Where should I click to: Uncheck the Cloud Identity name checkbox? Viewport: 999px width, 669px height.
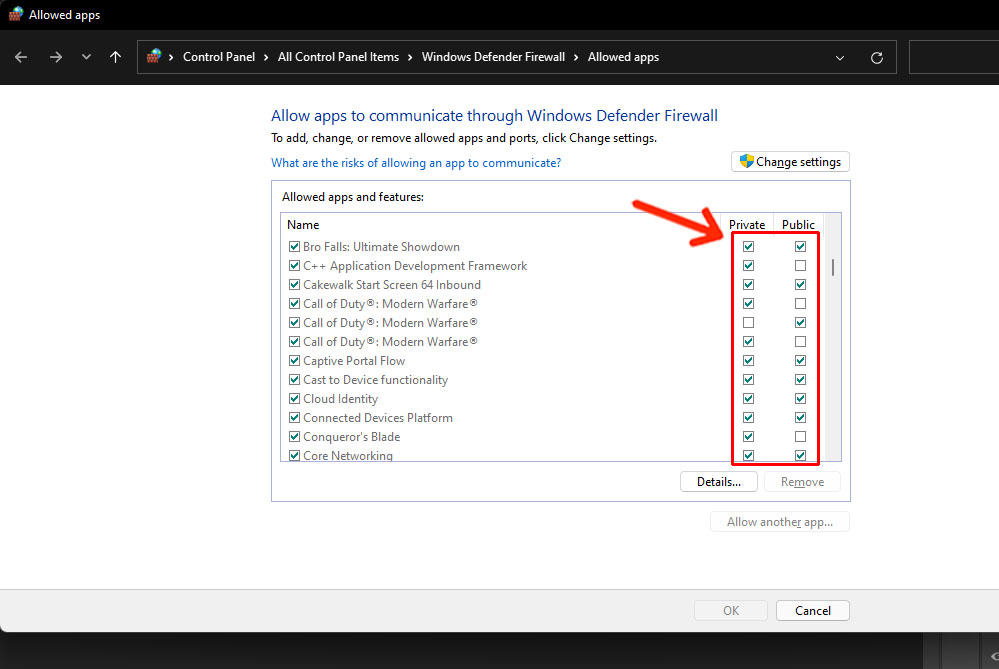click(x=294, y=399)
